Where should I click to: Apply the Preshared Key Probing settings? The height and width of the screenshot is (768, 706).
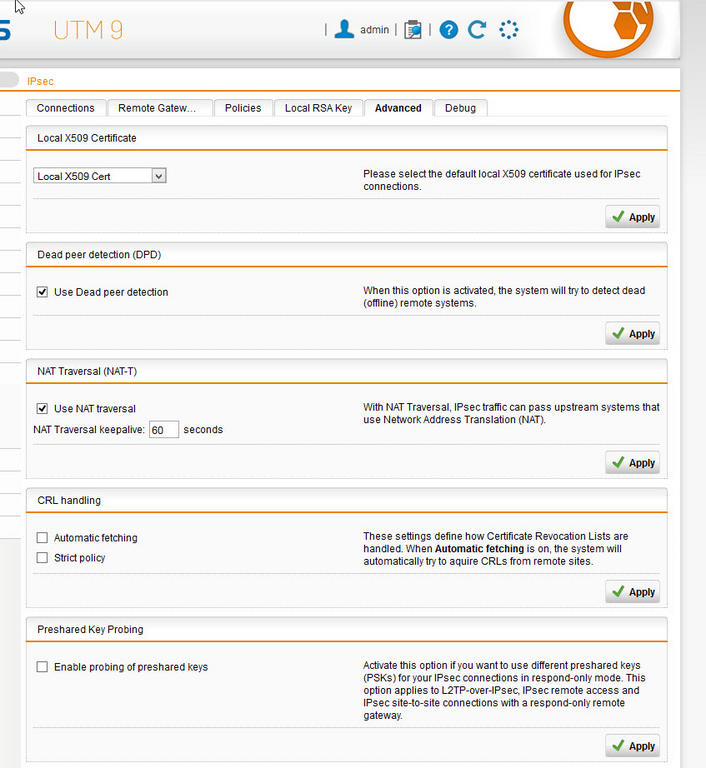[633, 746]
